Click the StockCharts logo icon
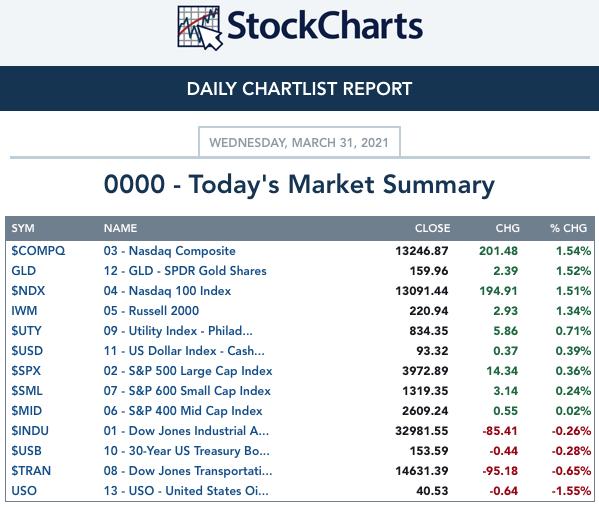Image resolution: width=599 pixels, height=507 pixels. [200, 28]
